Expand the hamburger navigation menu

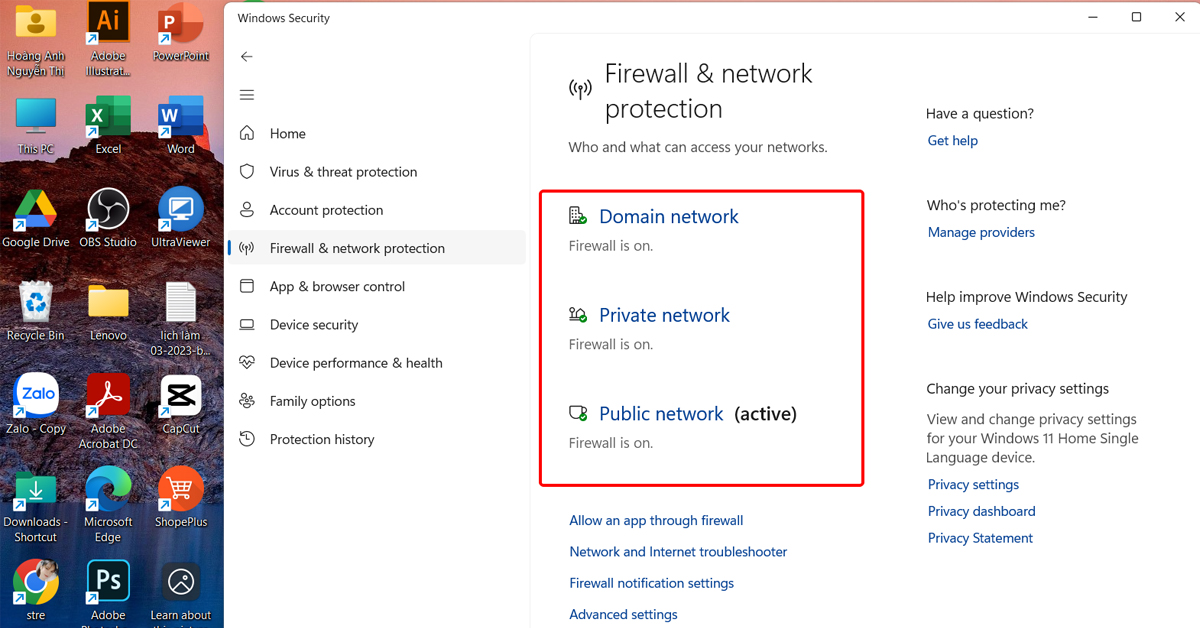coord(247,95)
